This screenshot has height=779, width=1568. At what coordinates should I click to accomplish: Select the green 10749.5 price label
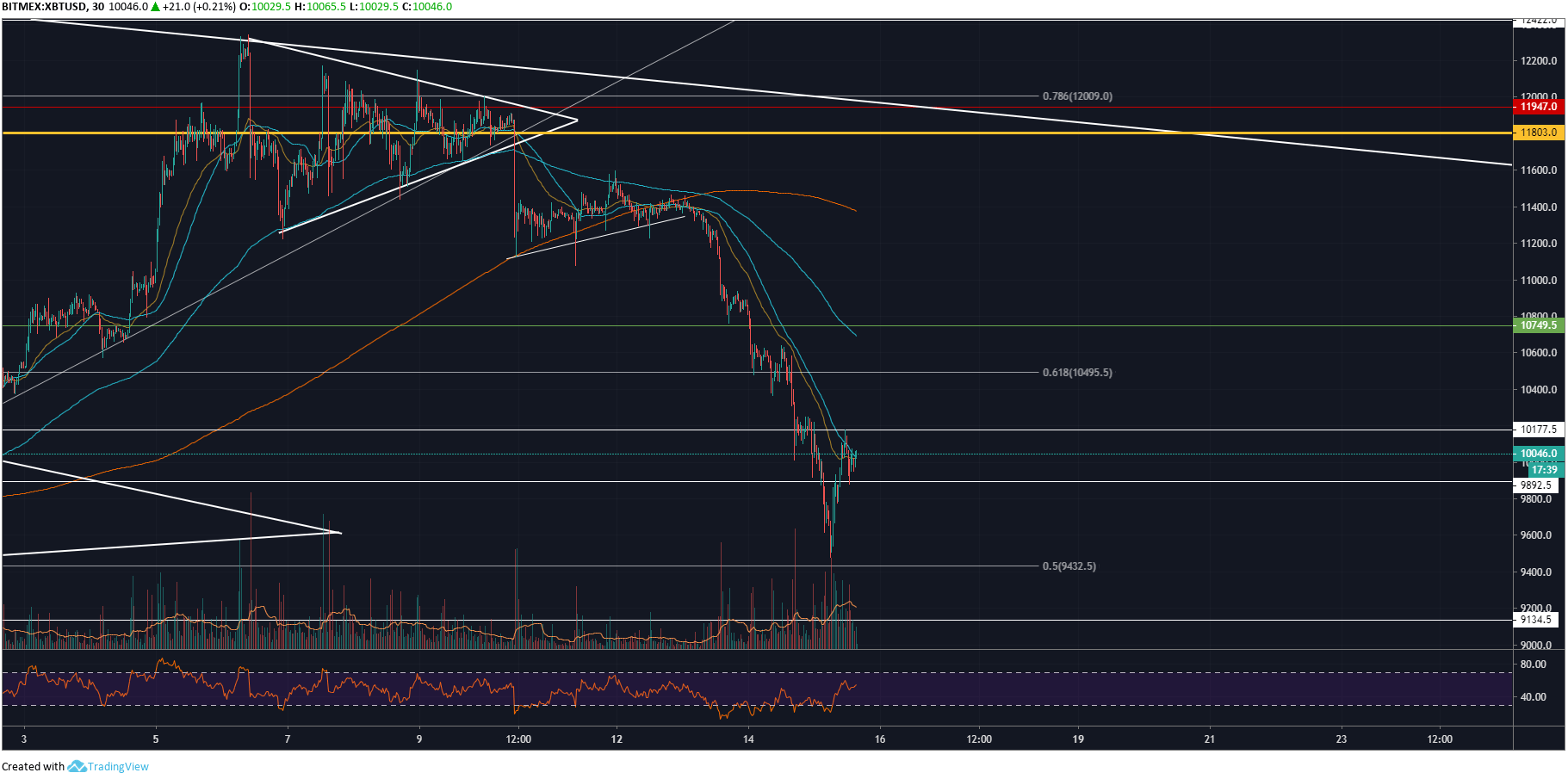1538,325
